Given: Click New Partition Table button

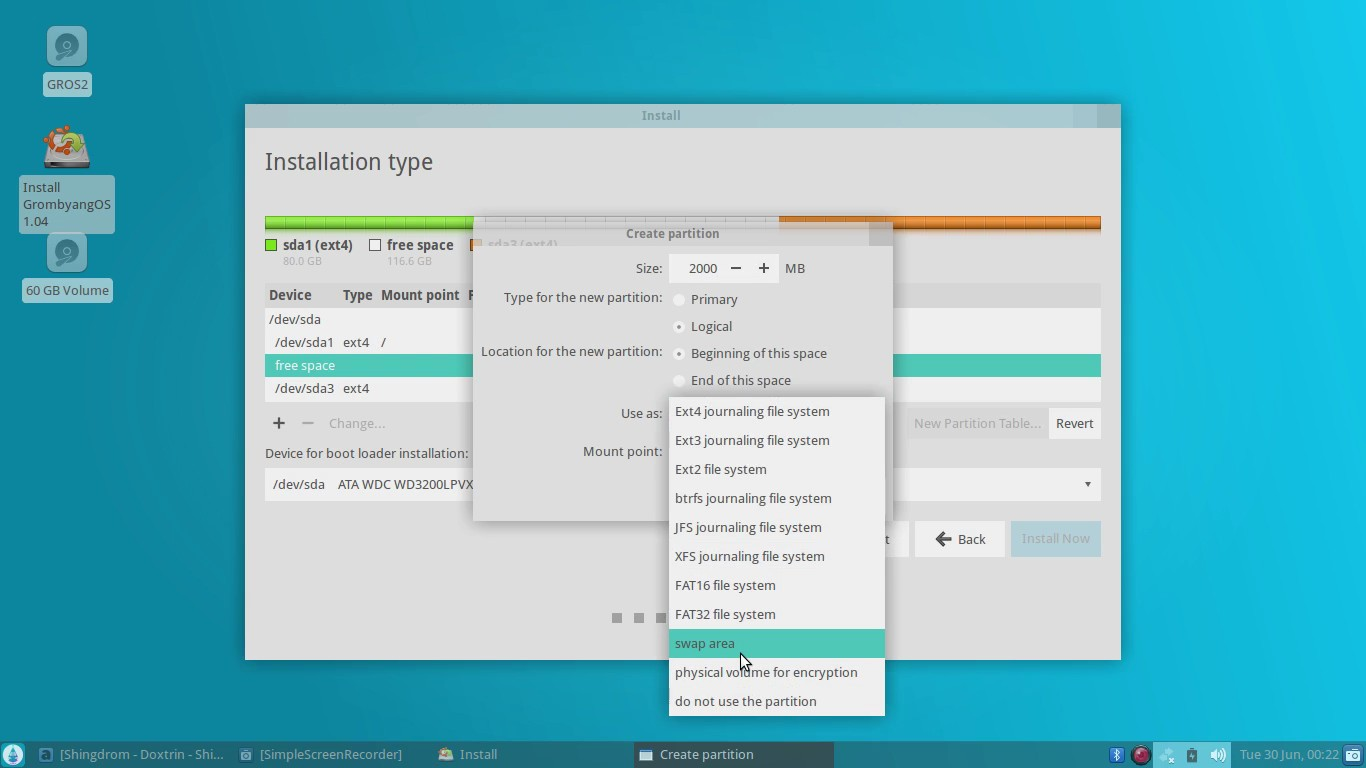Looking at the screenshot, I should (977, 424).
